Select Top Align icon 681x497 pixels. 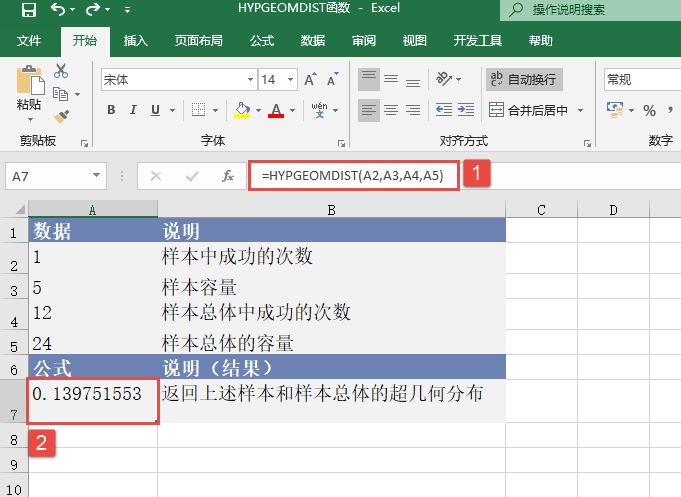pyautogui.click(x=369, y=79)
